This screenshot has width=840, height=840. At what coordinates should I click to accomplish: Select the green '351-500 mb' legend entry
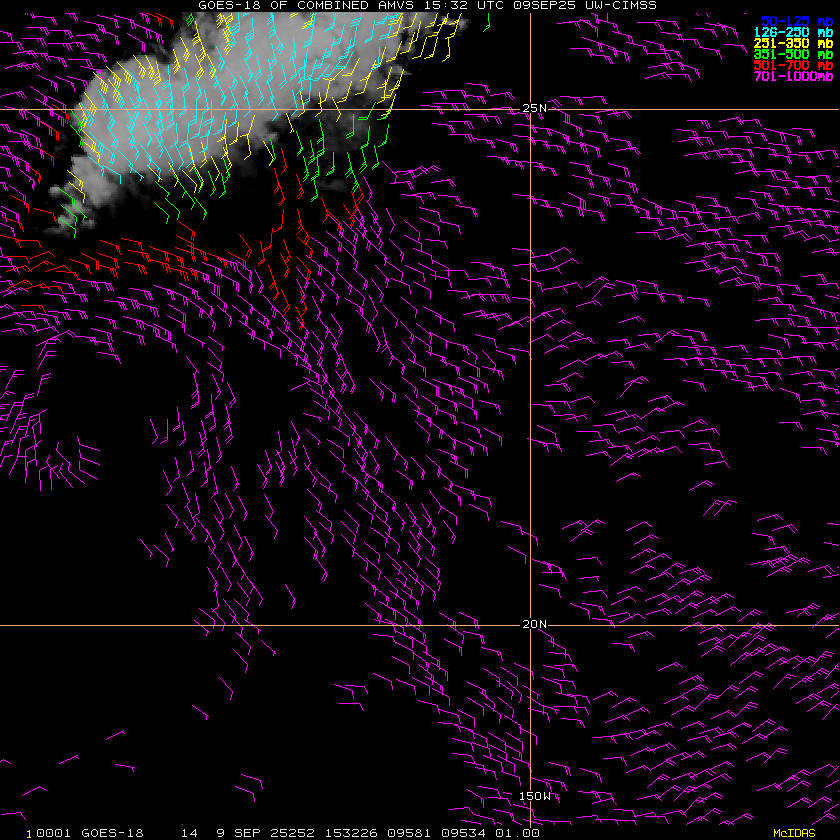(x=793, y=55)
